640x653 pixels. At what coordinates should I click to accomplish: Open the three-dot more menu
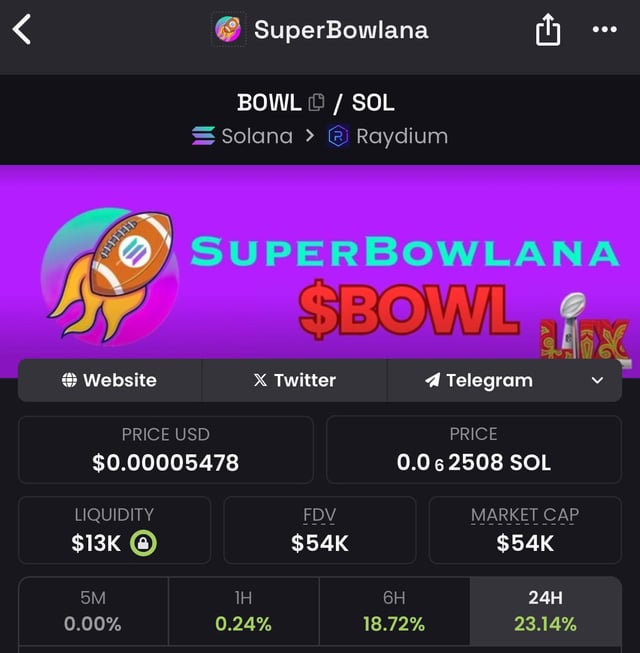click(604, 30)
